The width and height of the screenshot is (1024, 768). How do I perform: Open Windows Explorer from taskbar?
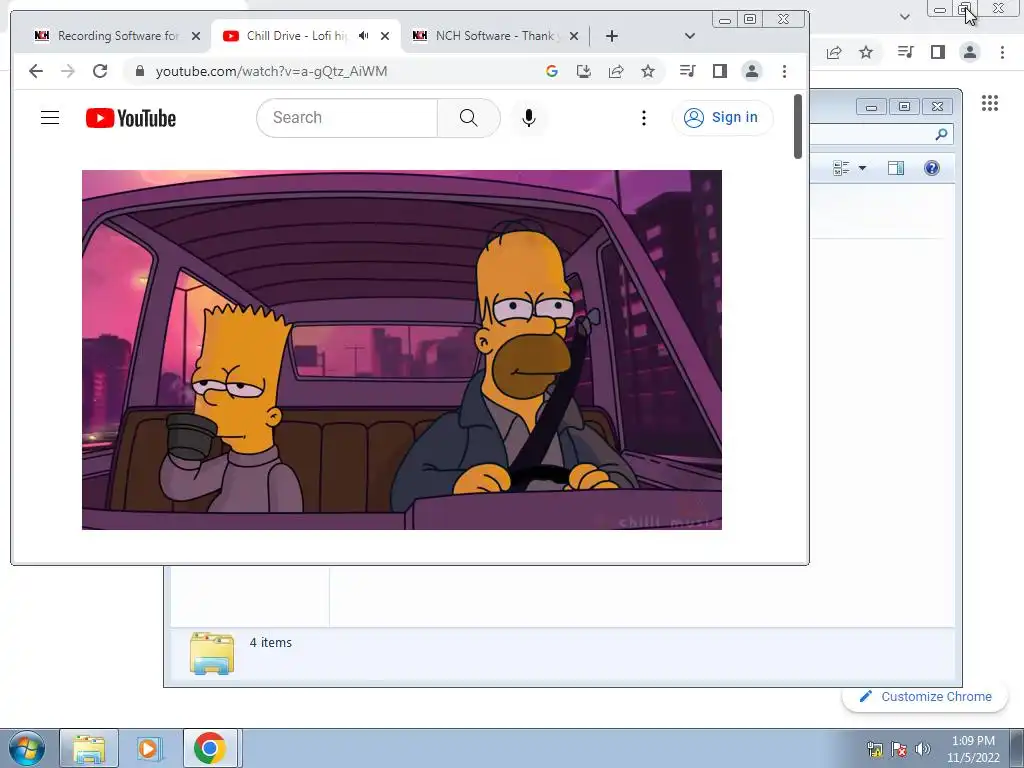coord(89,748)
